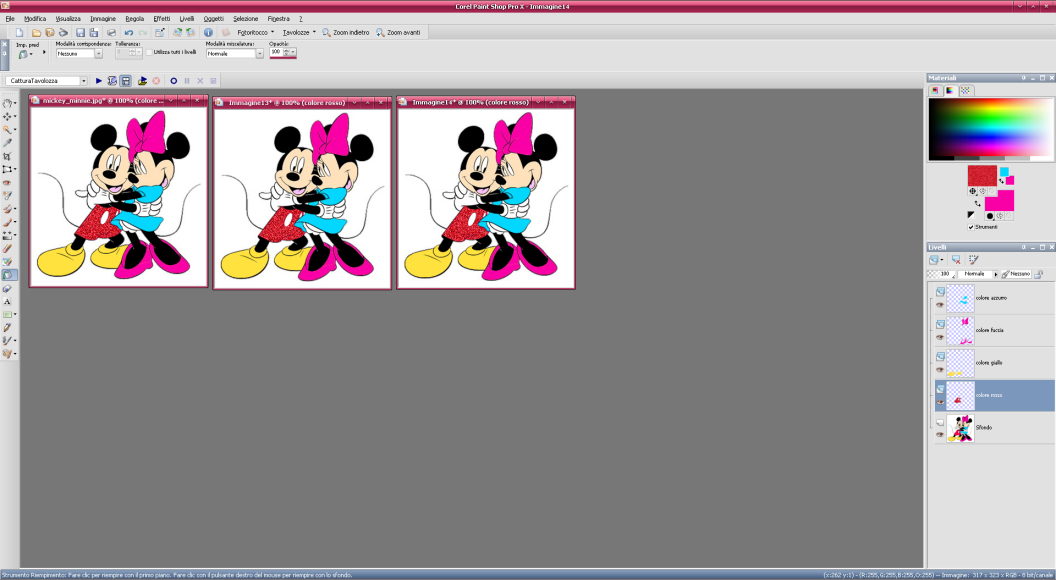Click the Save disk icon
Screen dimensions: 1056x580
pos(80,32)
